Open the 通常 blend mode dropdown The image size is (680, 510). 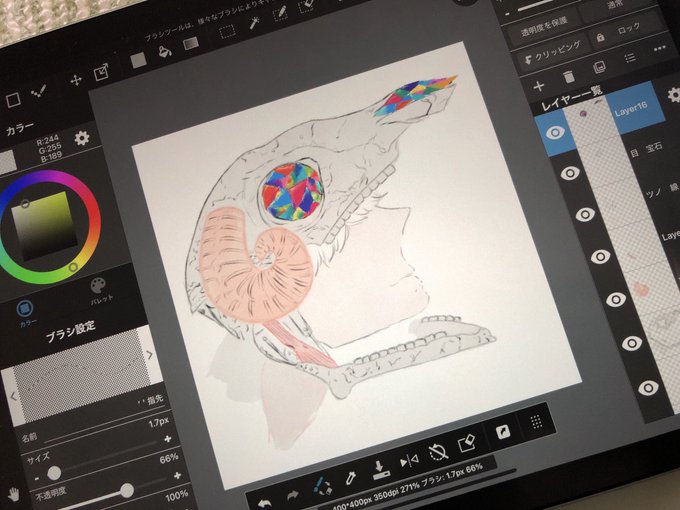tap(617, 7)
